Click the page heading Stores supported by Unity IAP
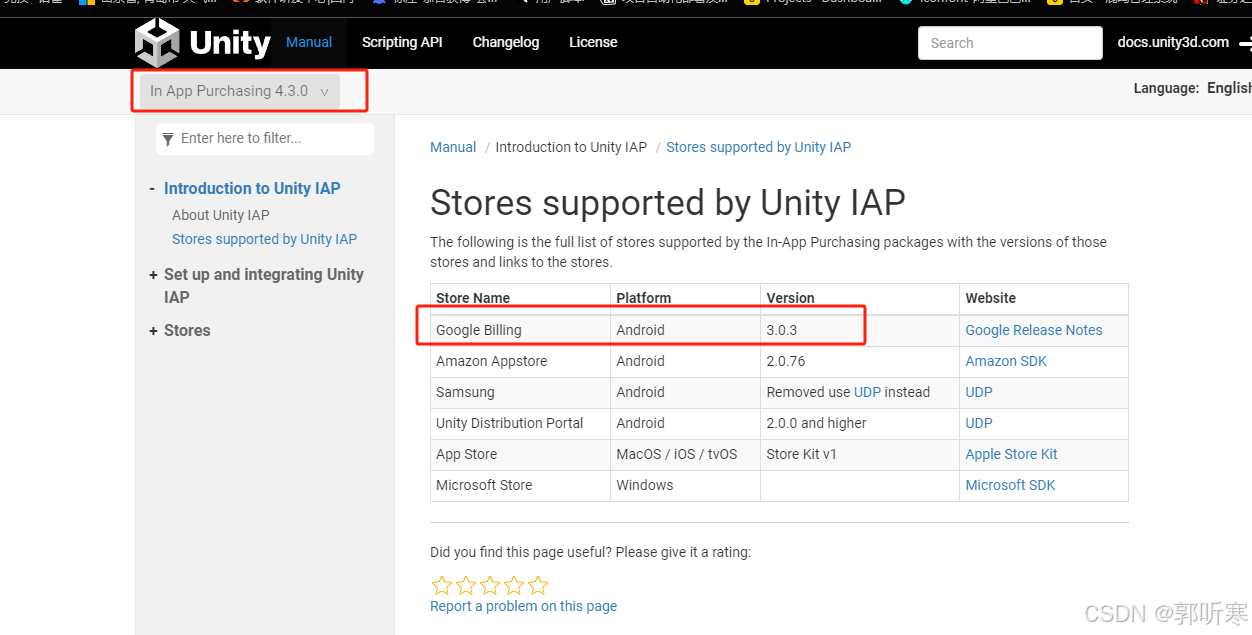Screen dimensions: 1252x635 click(668, 203)
